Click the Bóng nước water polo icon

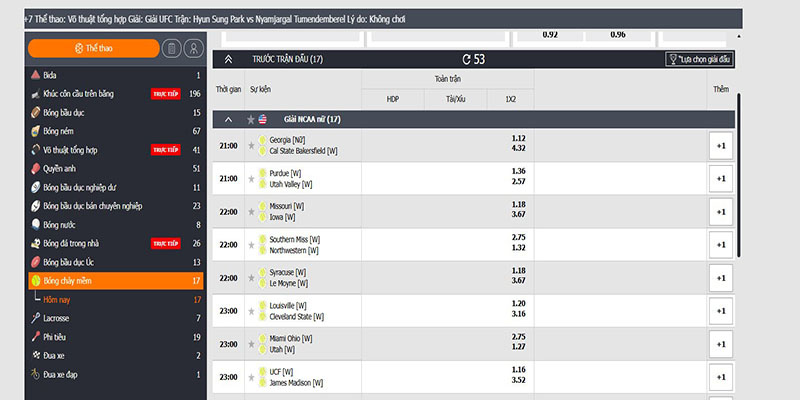pyautogui.click(x=35, y=225)
